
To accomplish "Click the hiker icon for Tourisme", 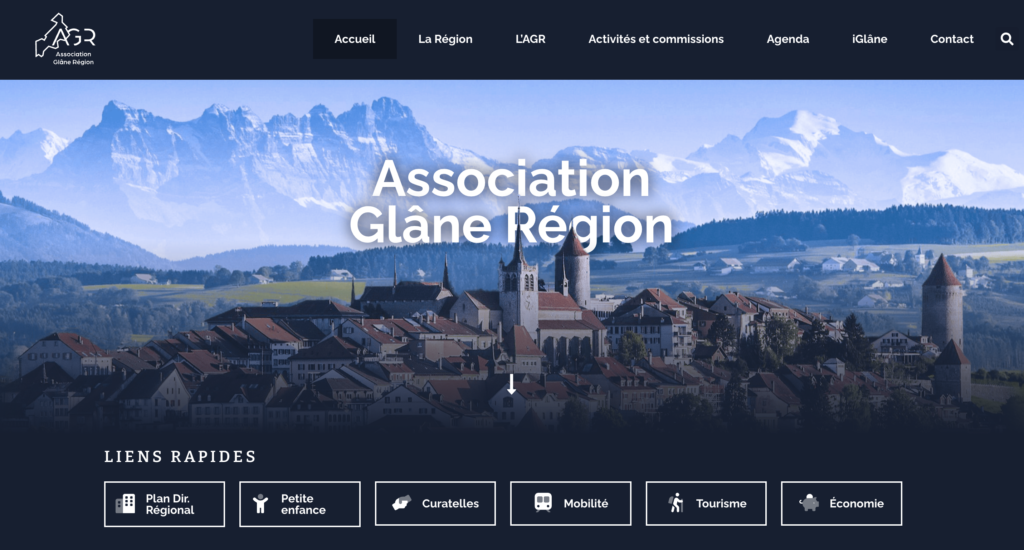I will pyautogui.click(x=677, y=503).
